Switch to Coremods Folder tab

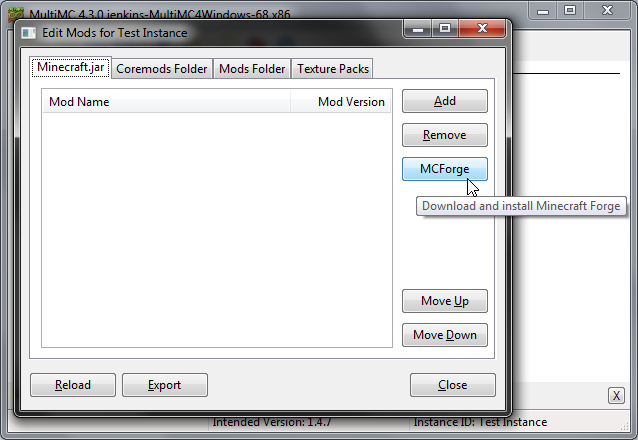(162, 69)
